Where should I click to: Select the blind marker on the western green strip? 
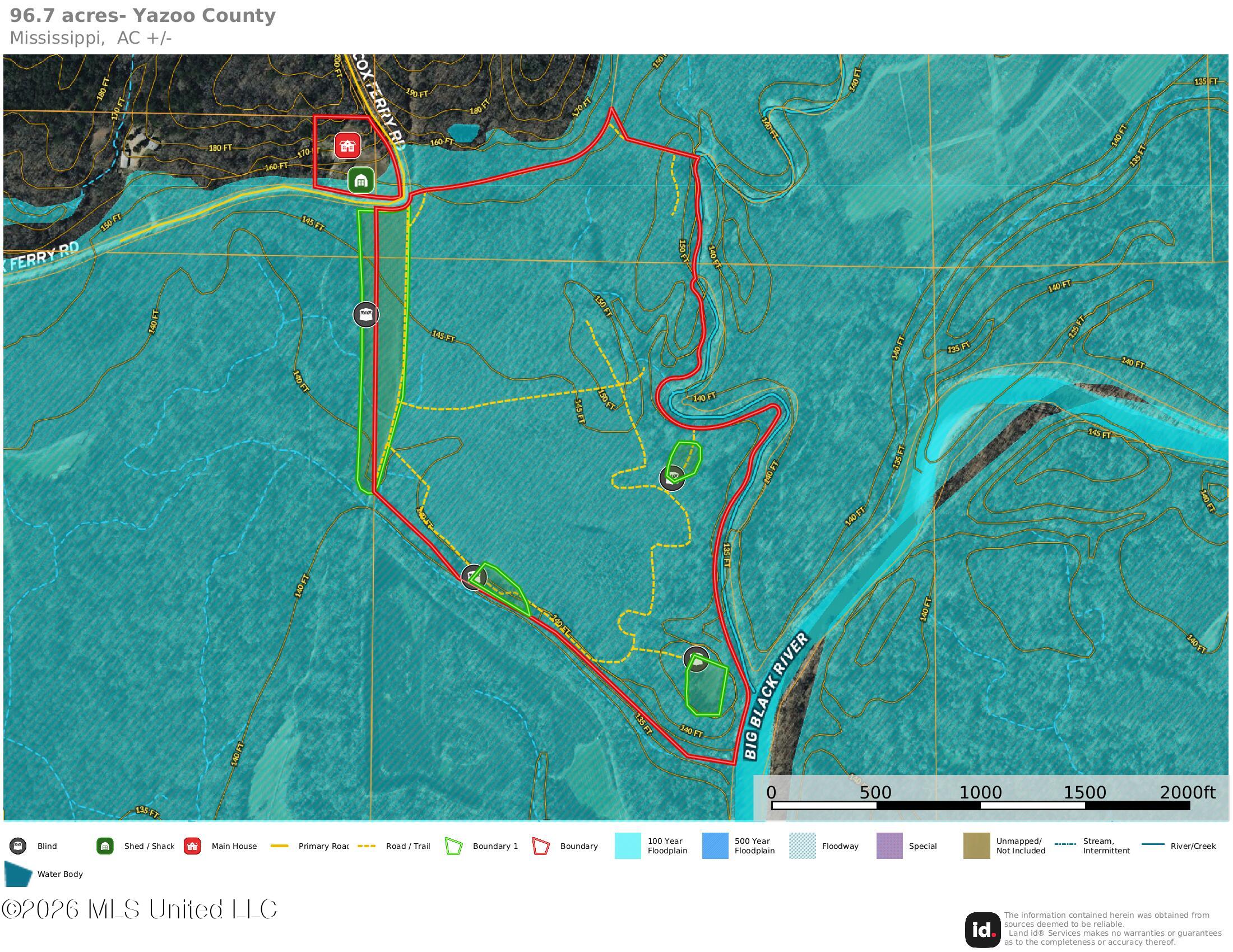click(366, 314)
